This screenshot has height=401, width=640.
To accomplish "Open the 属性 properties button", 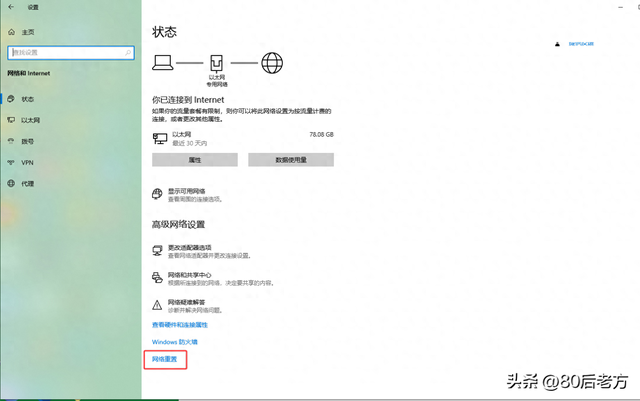I will 195,160.
